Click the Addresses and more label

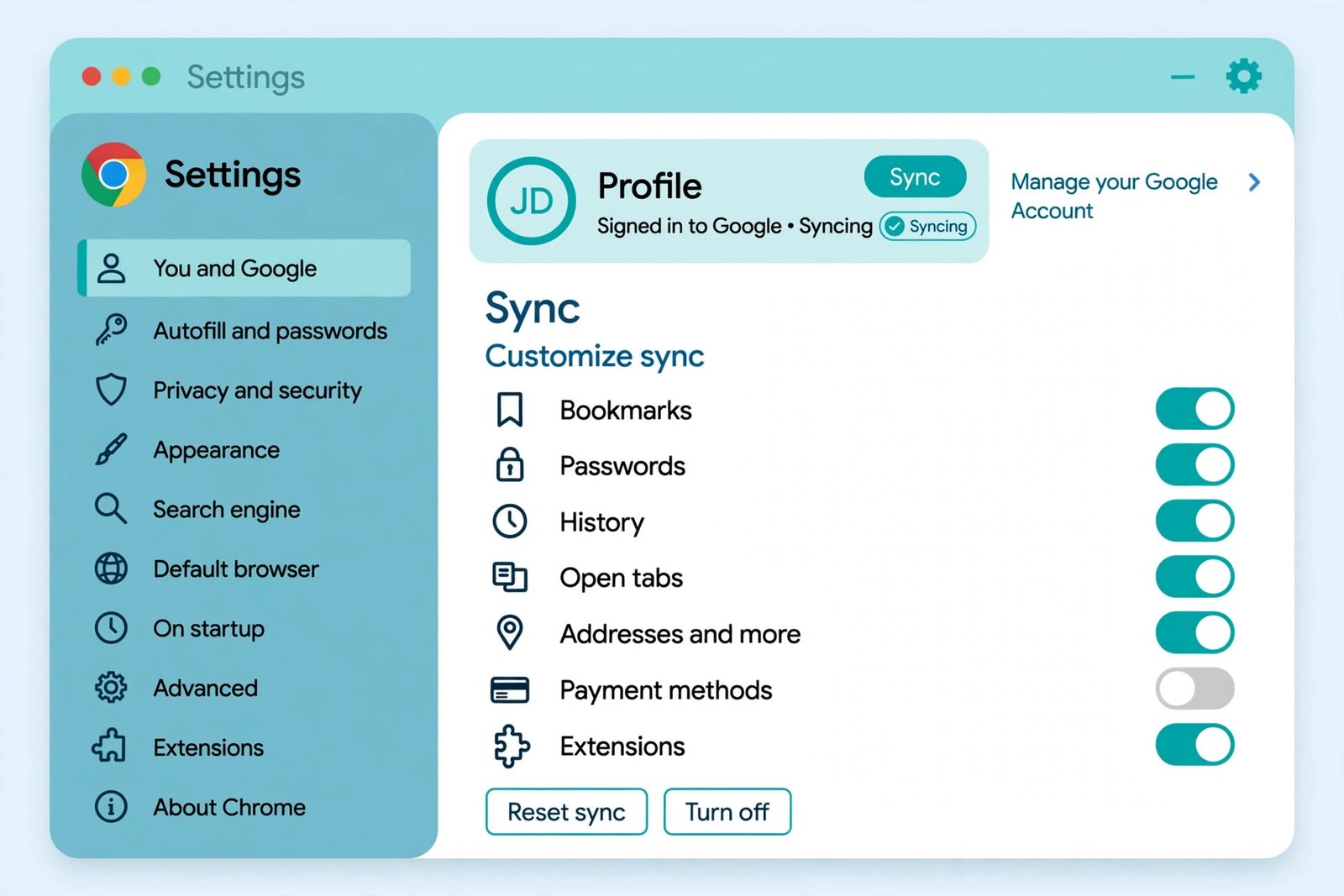tap(680, 633)
